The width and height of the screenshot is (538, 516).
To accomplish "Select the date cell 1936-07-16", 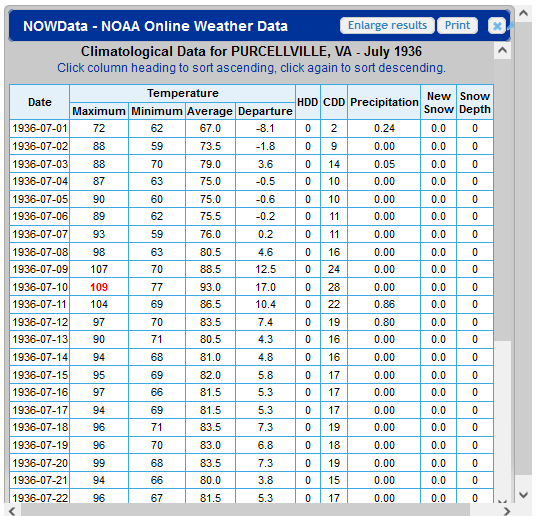I will pos(40,392).
